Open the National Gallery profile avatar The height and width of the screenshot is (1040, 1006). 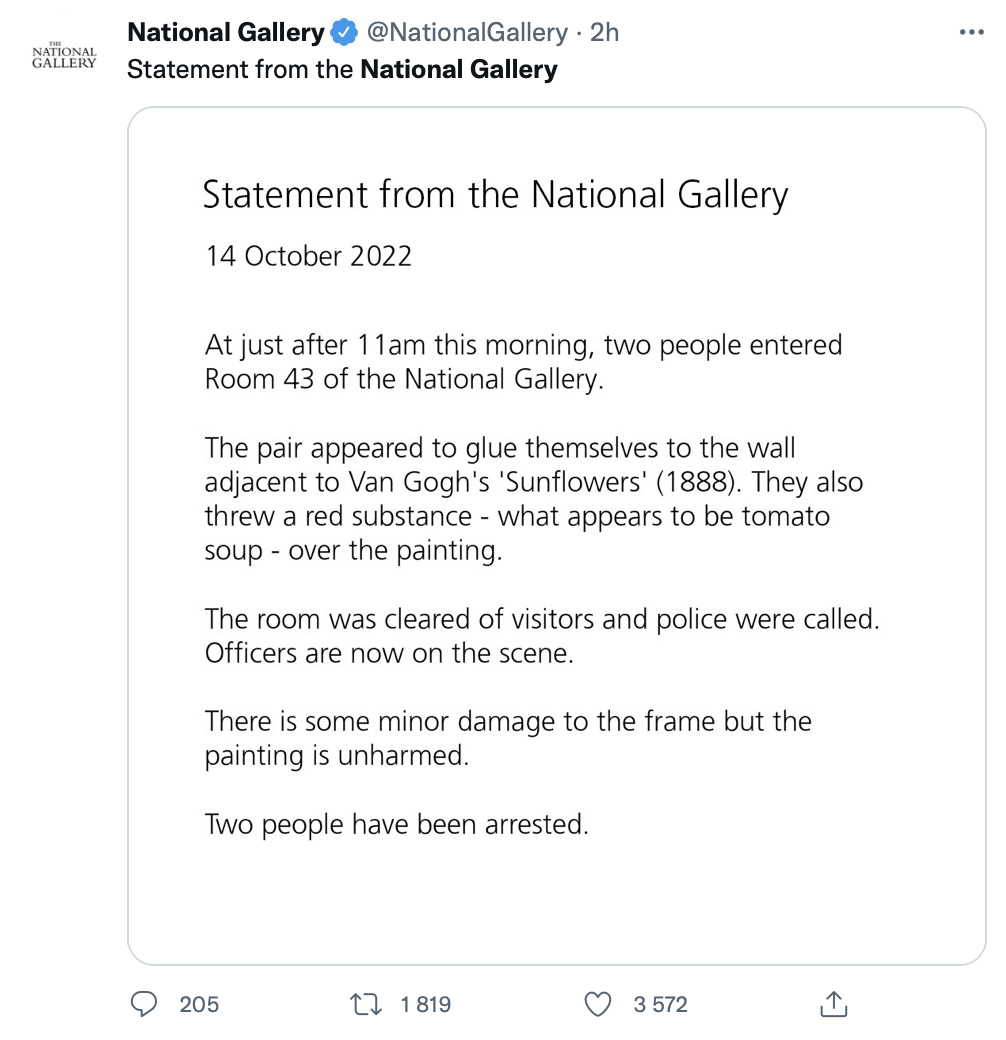[x=64, y=56]
